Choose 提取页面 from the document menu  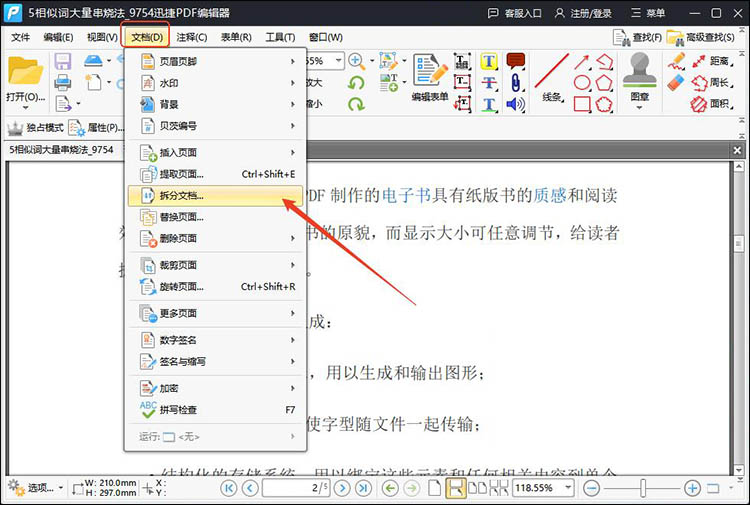[x=215, y=174]
